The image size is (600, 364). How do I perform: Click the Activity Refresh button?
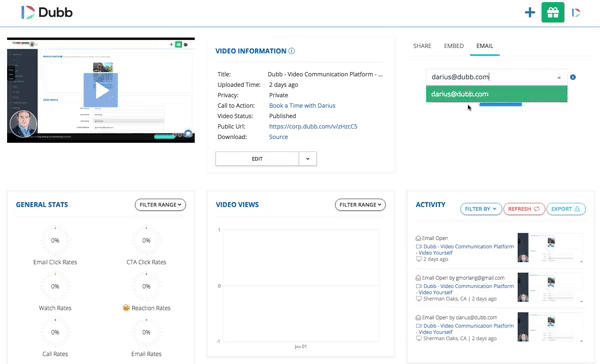coord(524,209)
